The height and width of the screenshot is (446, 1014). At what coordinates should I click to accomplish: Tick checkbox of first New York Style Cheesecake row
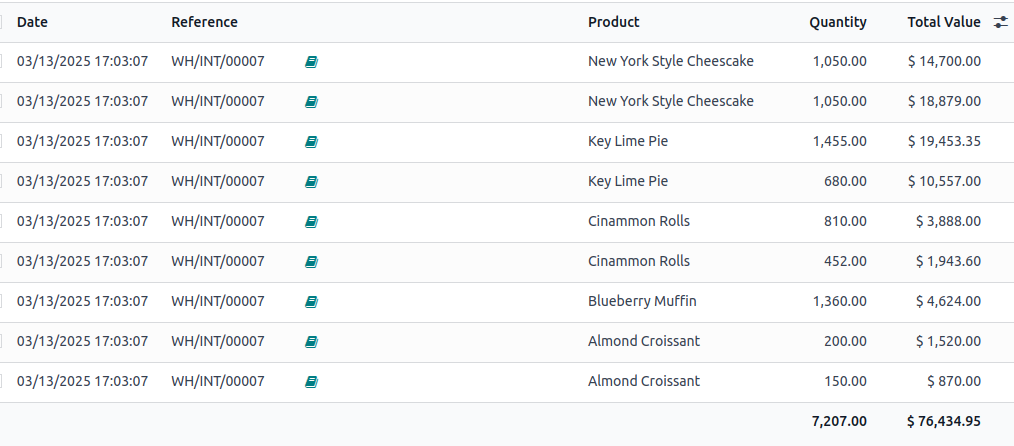pos(1,61)
